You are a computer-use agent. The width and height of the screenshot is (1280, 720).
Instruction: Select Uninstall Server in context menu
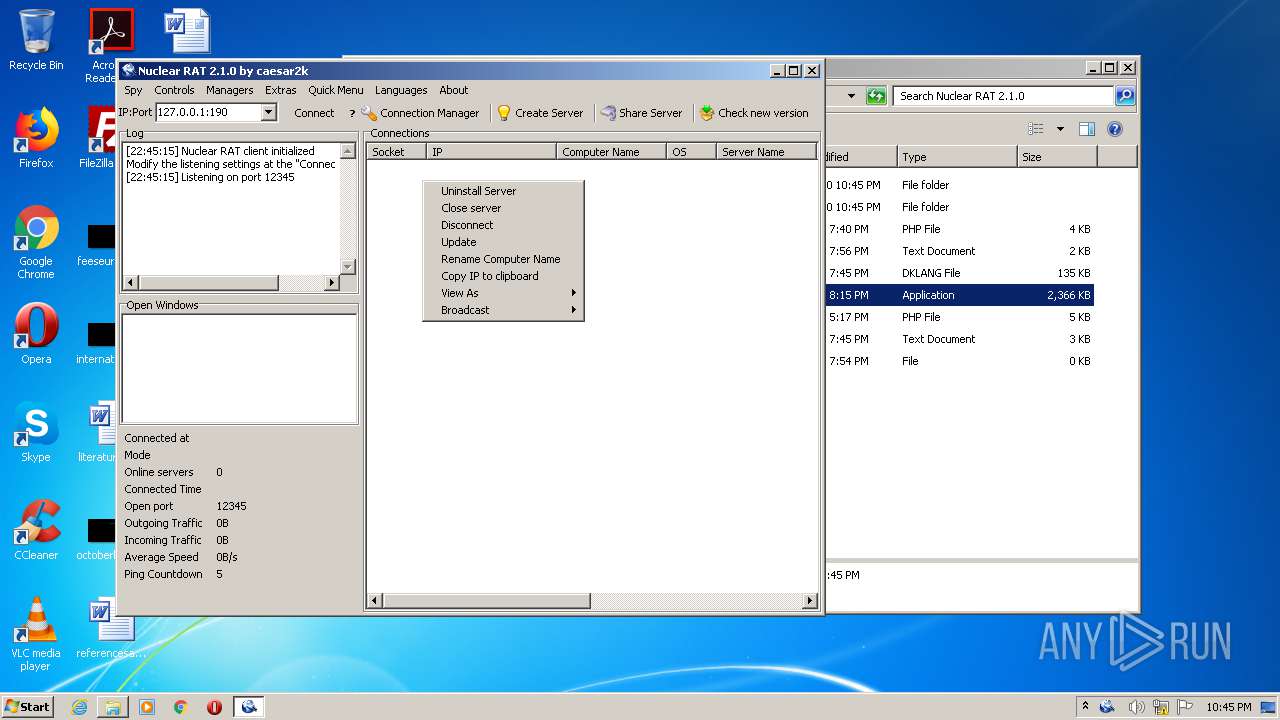pos(503,191)
